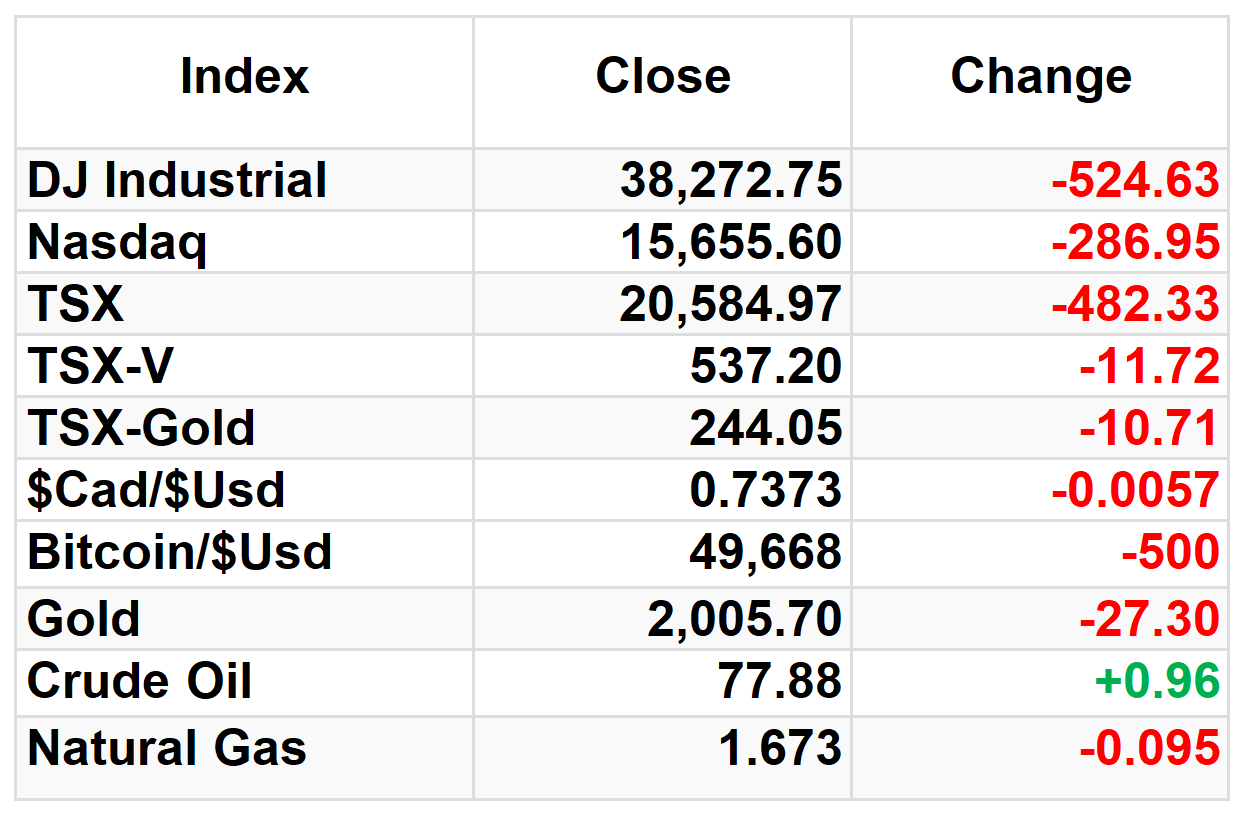Screen dimensions: 1244x818
Task: Select the Natural Gas row label
Action: 167,748
